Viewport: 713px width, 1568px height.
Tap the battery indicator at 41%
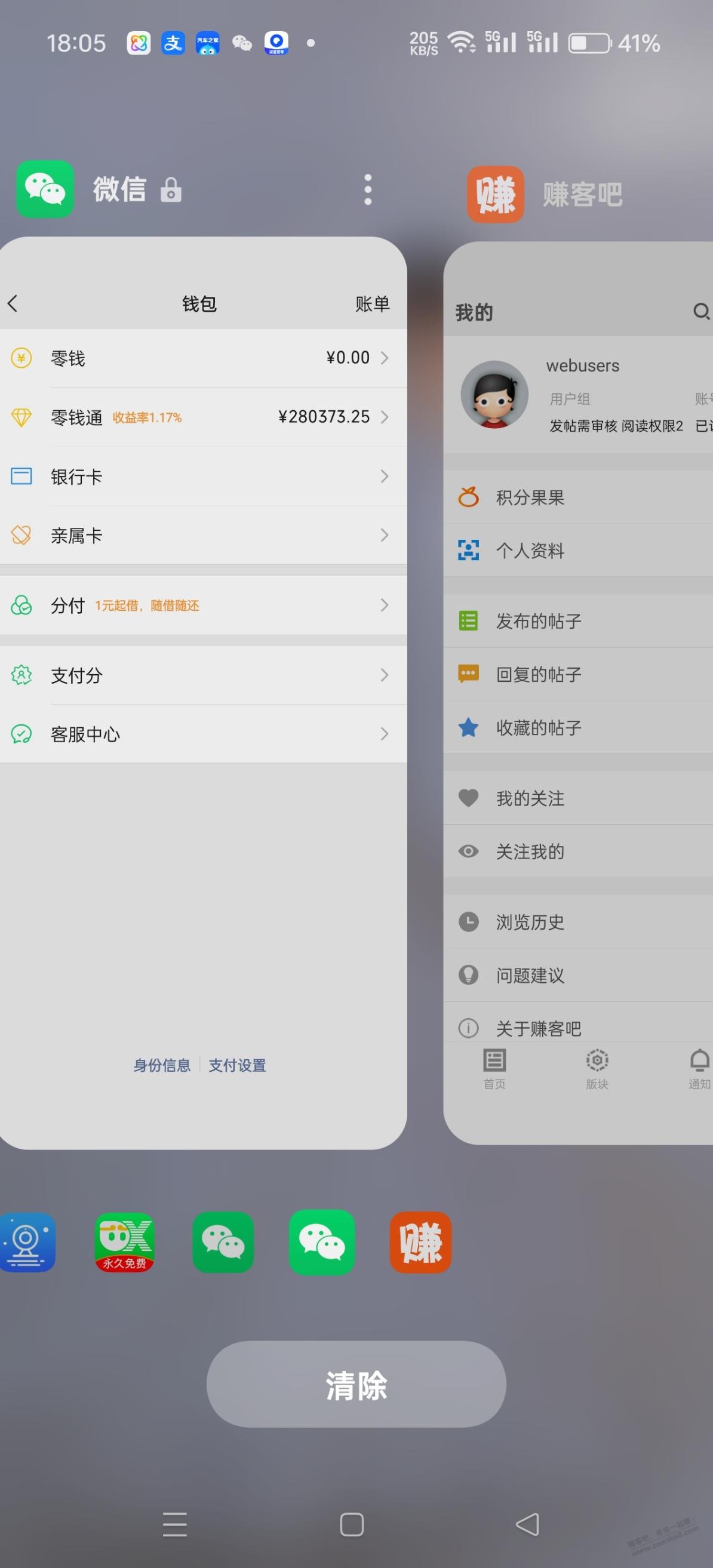point(589,43)
